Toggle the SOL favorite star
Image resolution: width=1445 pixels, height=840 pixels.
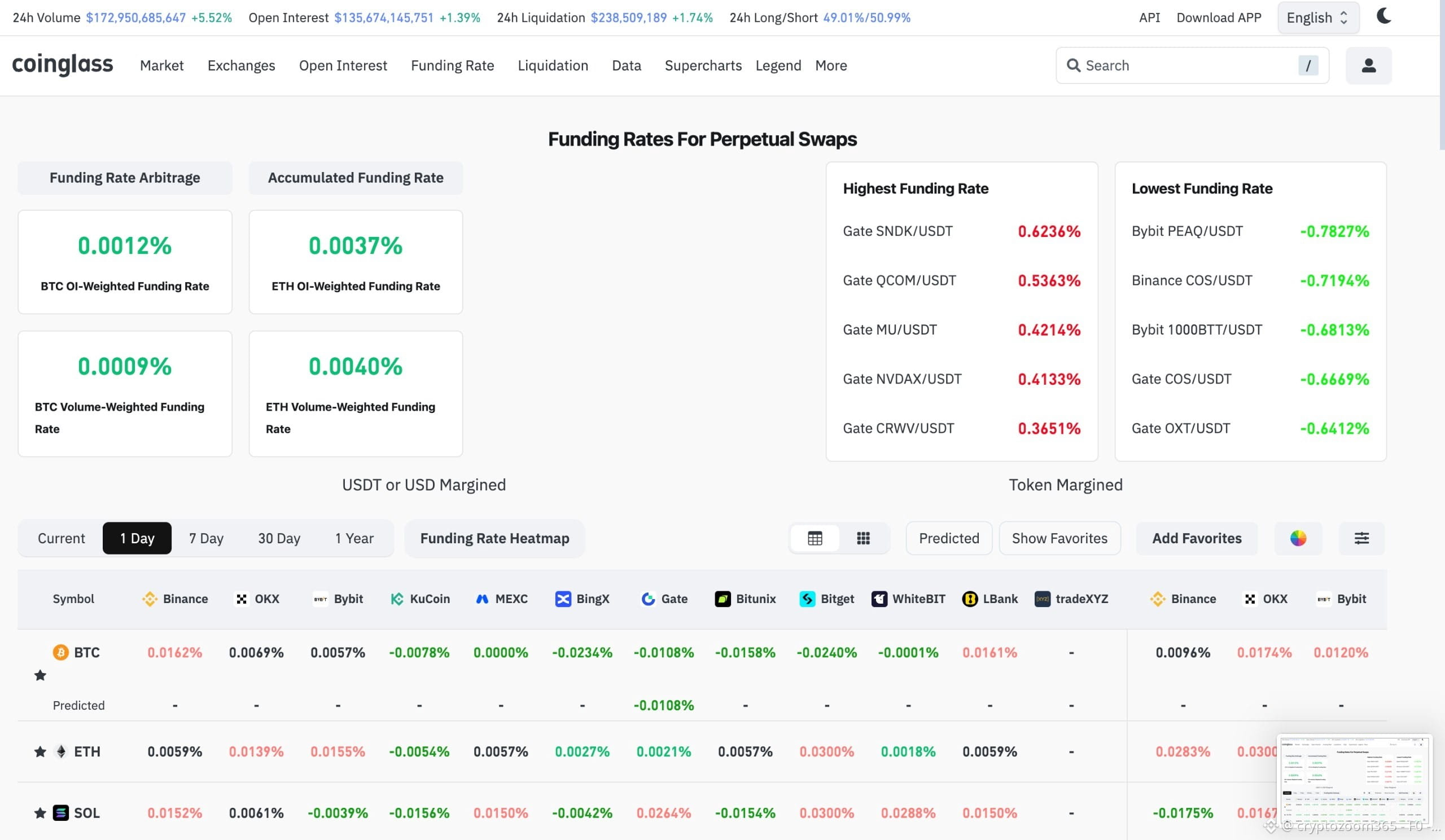coord(40,812)
